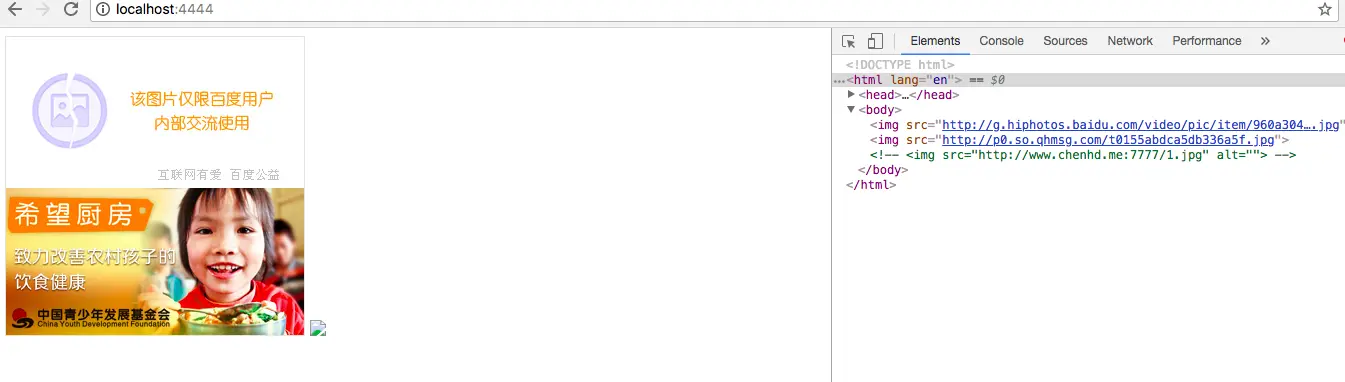
Task: Reload the page with the refresh icon
Action: pos(71,10)
